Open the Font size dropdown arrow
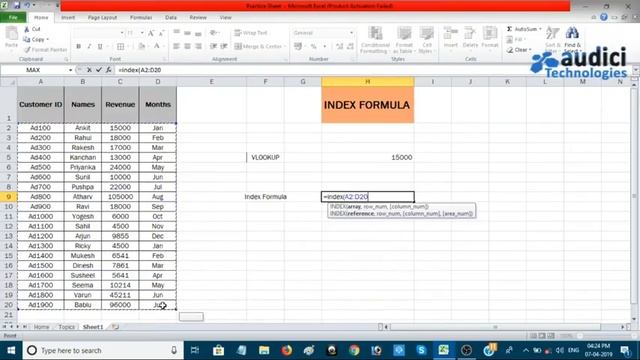Viewport: 640px width, 360px height. (142, 33)
